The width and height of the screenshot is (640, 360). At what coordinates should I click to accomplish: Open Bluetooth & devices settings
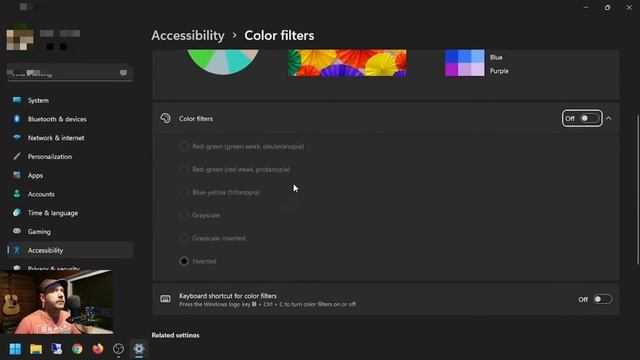(70, 119)
